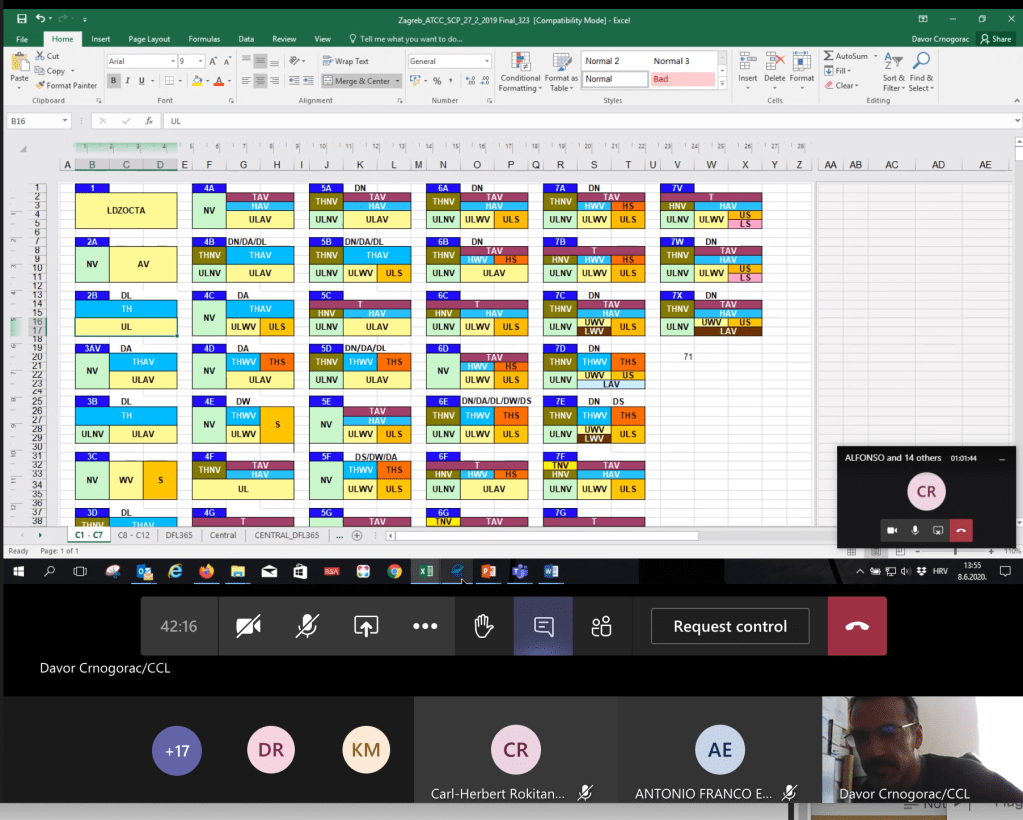This screenshot has height=820, width=1023.
Task: Click the Share button in Excel
Action: coord(996,39)
